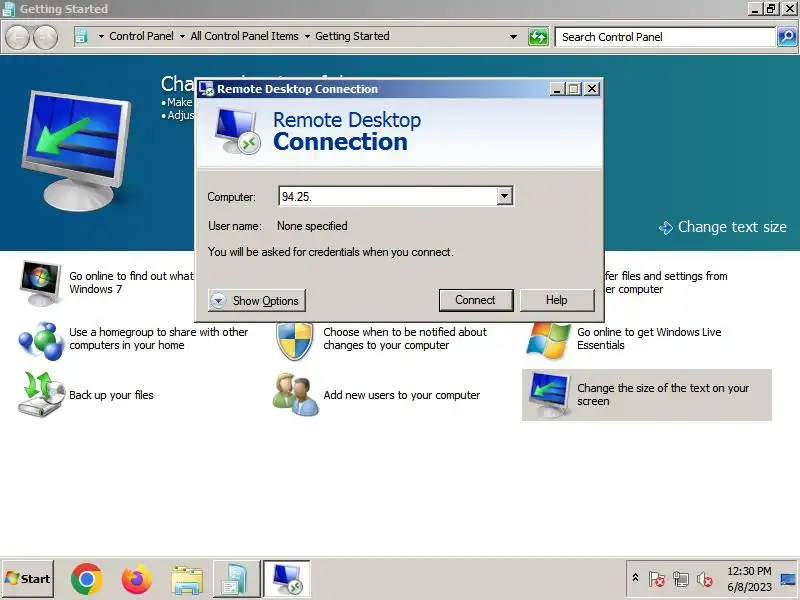Click the large monitor arrow banner image
The height and width of the screenshot is (600, 800).
click(x=77, y=152)
